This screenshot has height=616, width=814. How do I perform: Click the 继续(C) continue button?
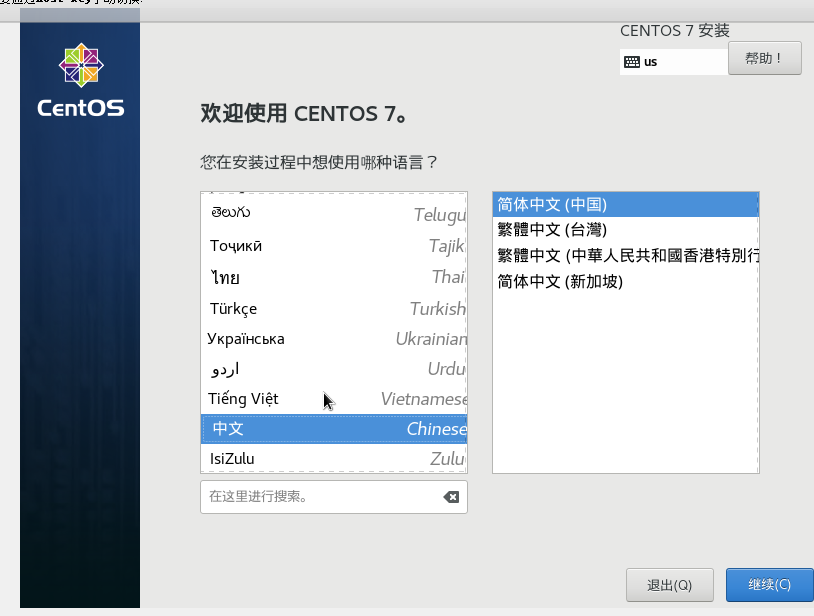pyautogui.click(x=769, y=585)
